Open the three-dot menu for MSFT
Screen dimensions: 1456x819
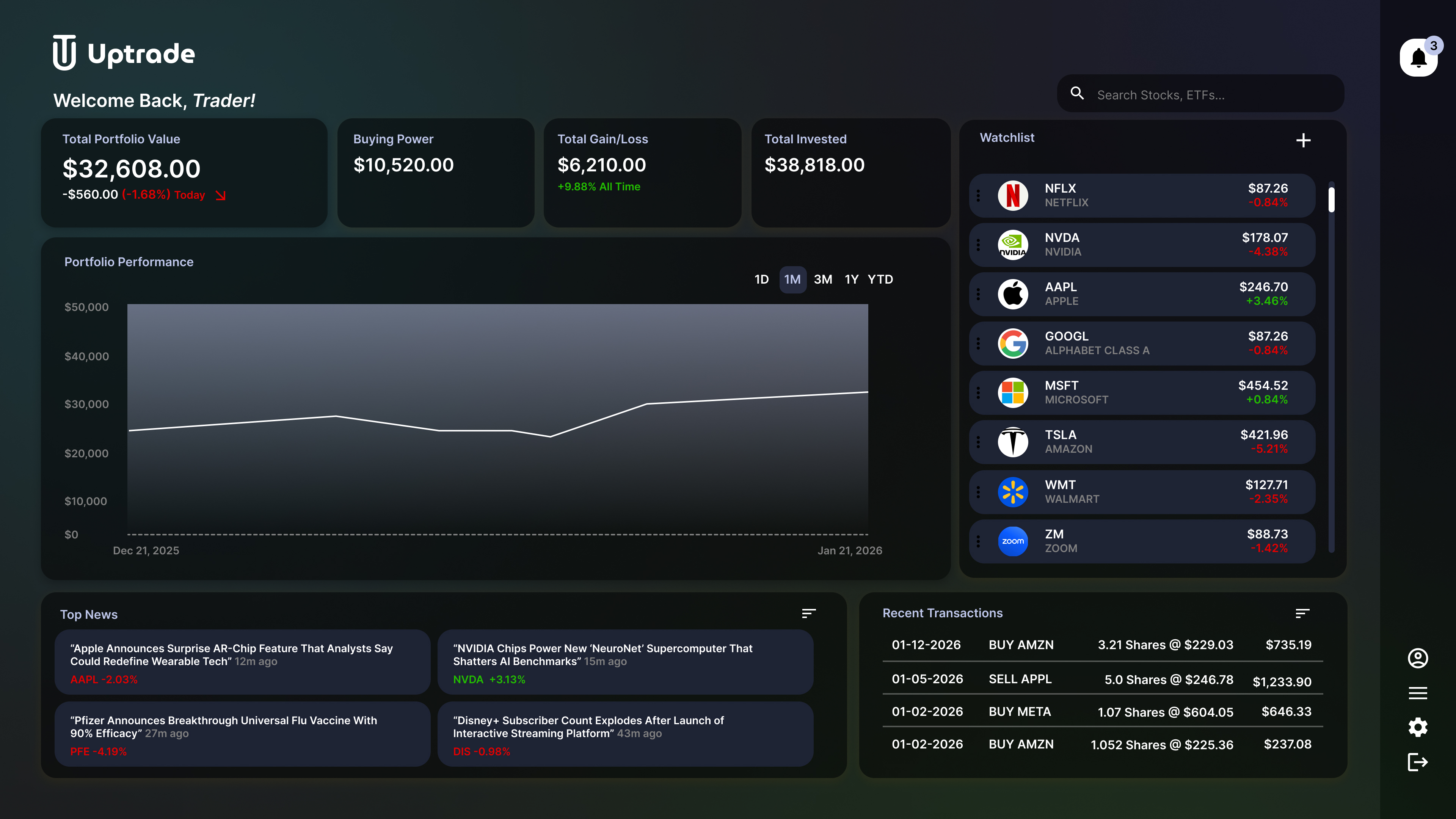click(978, 392)
